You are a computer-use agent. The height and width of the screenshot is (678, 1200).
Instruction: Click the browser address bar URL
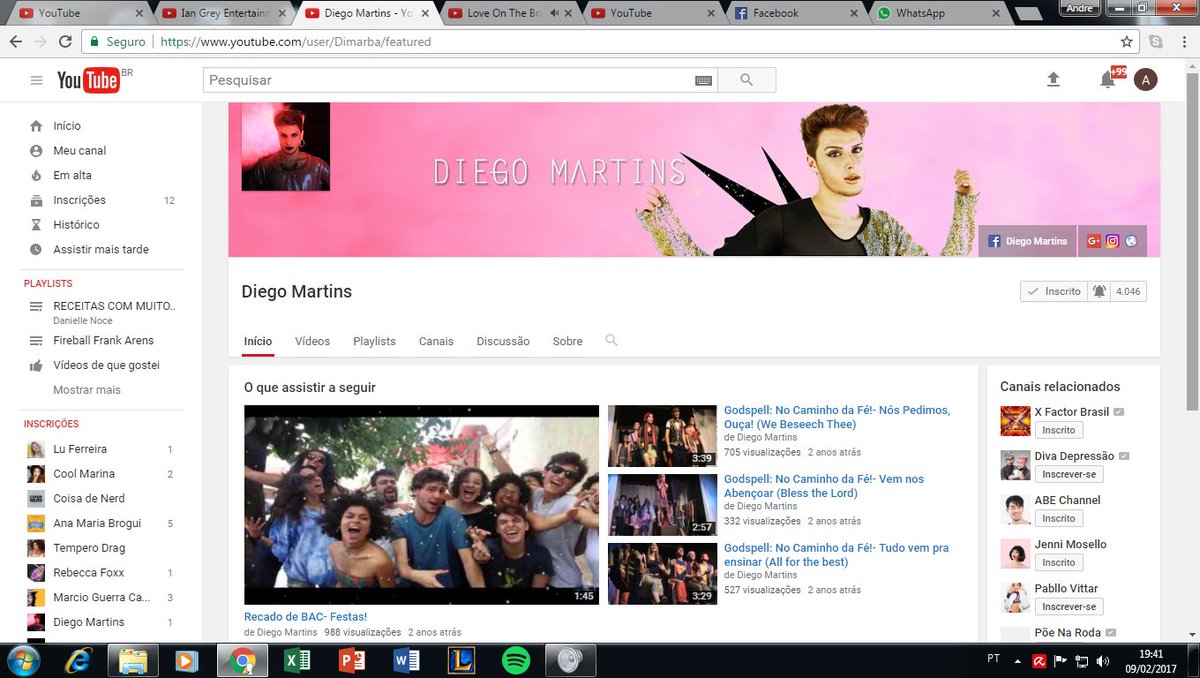(297, 42)
